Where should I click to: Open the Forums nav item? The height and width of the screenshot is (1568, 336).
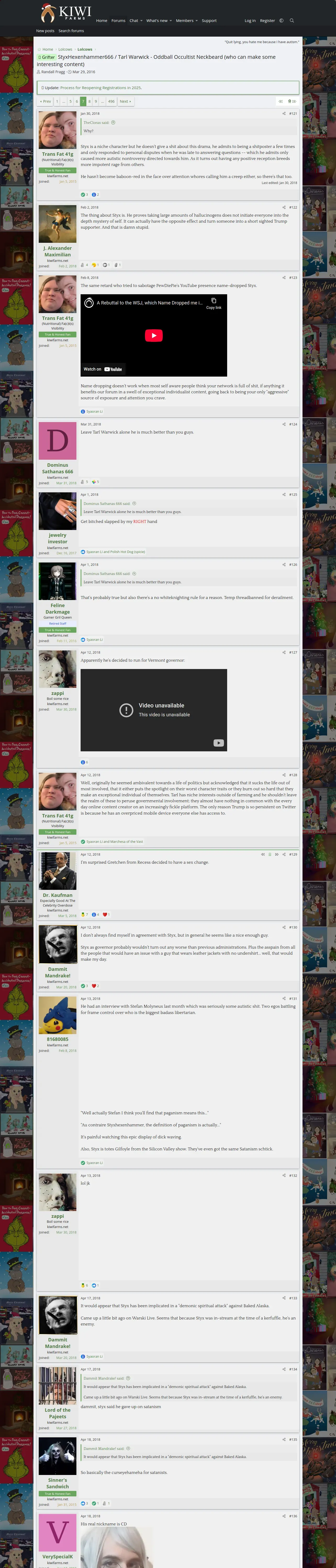coord(118,21)
